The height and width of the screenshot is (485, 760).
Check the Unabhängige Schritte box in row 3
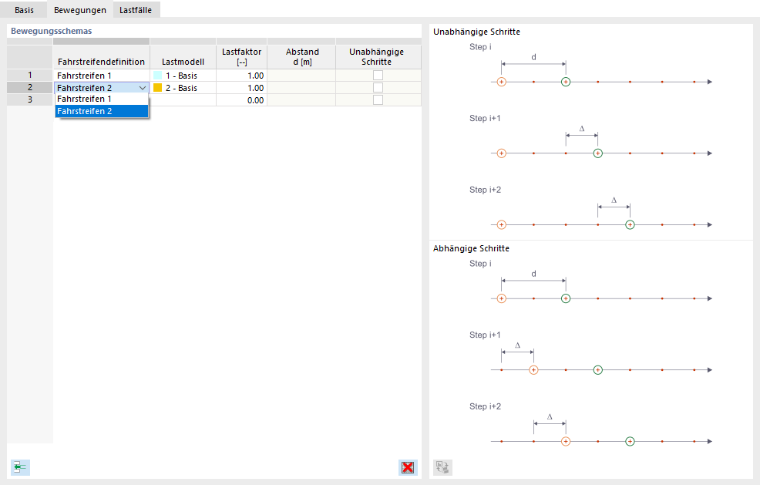click(x=378, y=100)
